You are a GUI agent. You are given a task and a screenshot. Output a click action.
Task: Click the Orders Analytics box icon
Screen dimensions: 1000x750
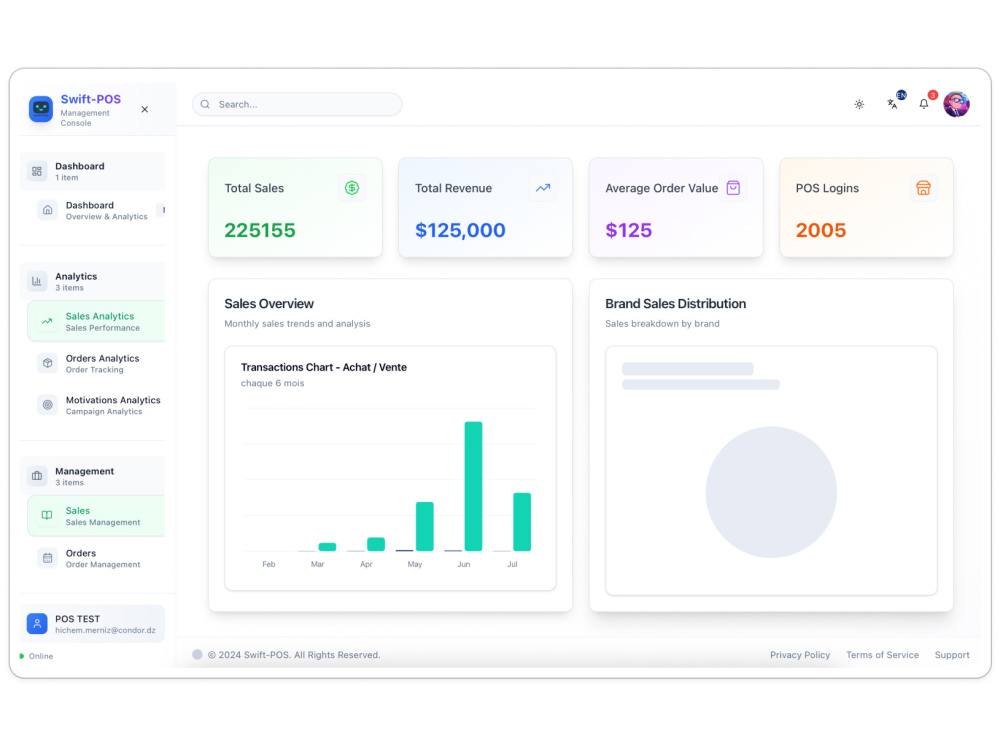tap(47, 363)
